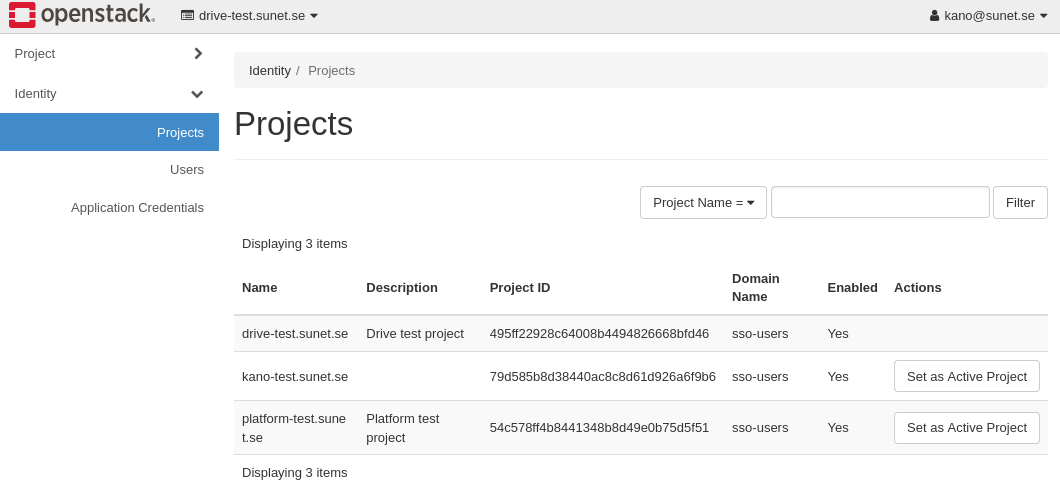The width and height of the screenshot is (1060, 493).
Task: Click Yes in the drive-test row
Action: pos(838,333)
